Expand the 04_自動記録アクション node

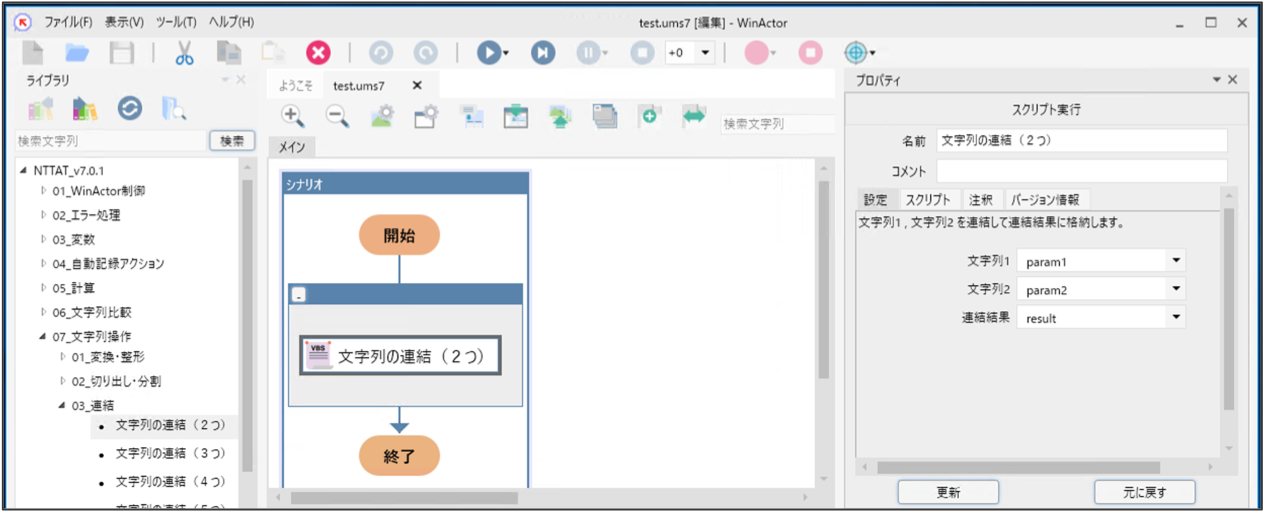[43, 264]
